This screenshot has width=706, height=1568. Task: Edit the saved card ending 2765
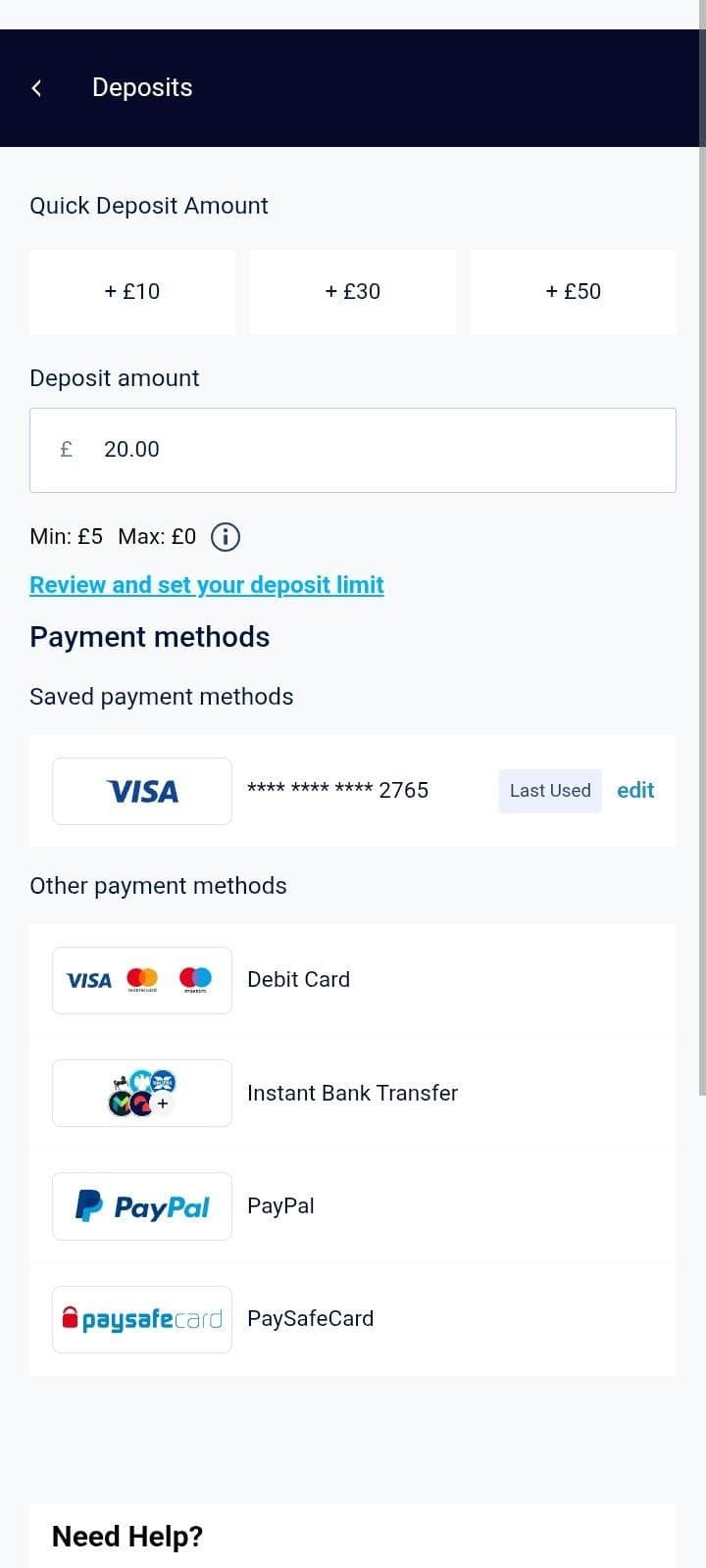pos(635,790)
